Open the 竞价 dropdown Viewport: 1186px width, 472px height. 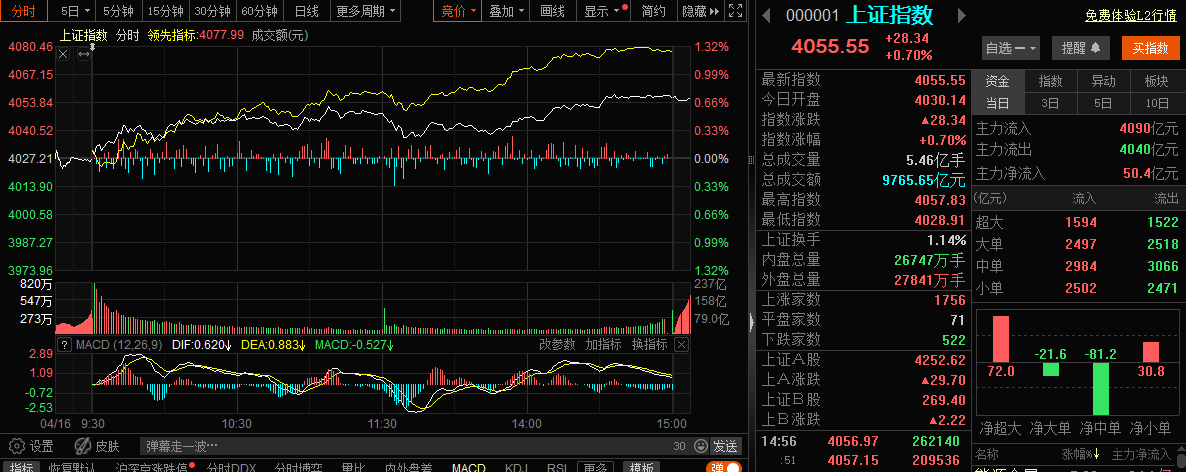460,11
